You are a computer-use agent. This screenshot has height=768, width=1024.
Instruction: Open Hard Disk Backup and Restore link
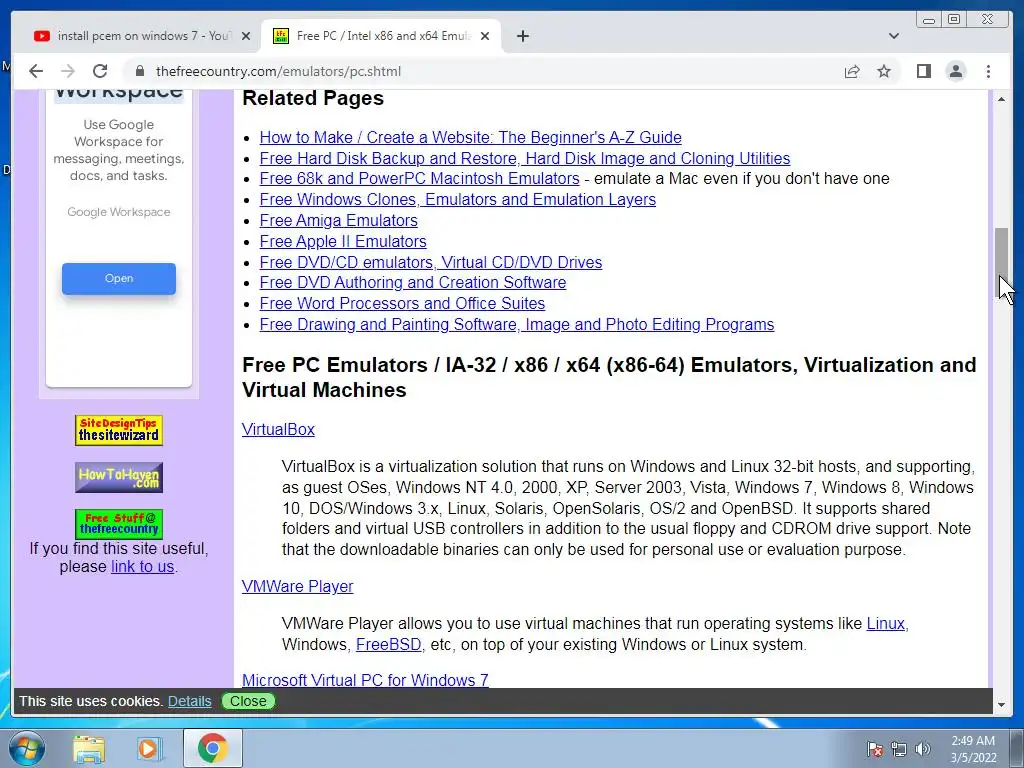(524, 158)
